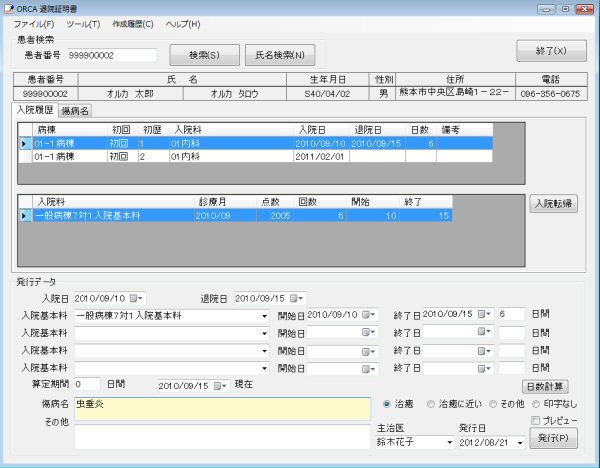Click the 入院転帰 button

(x=553, y=204)
